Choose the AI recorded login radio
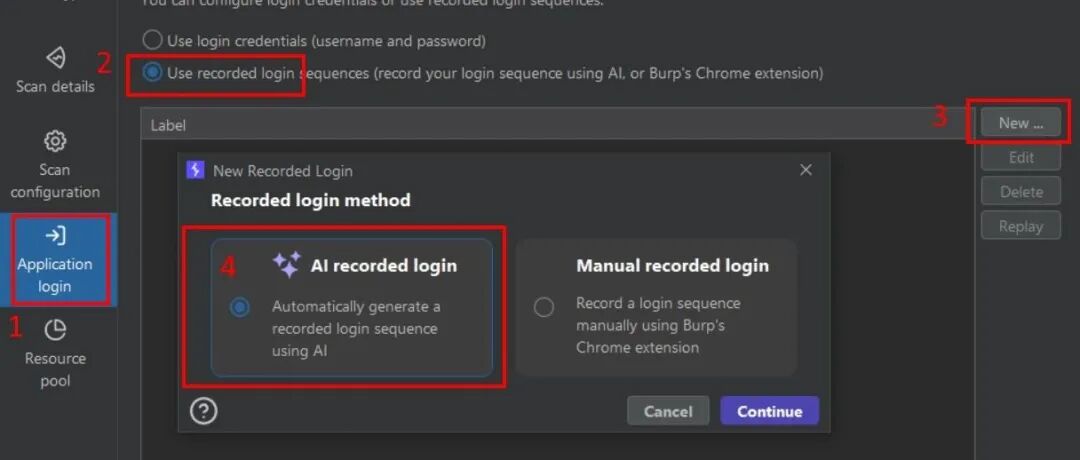This screenshot has height=460, width=1080. [240, 307]
